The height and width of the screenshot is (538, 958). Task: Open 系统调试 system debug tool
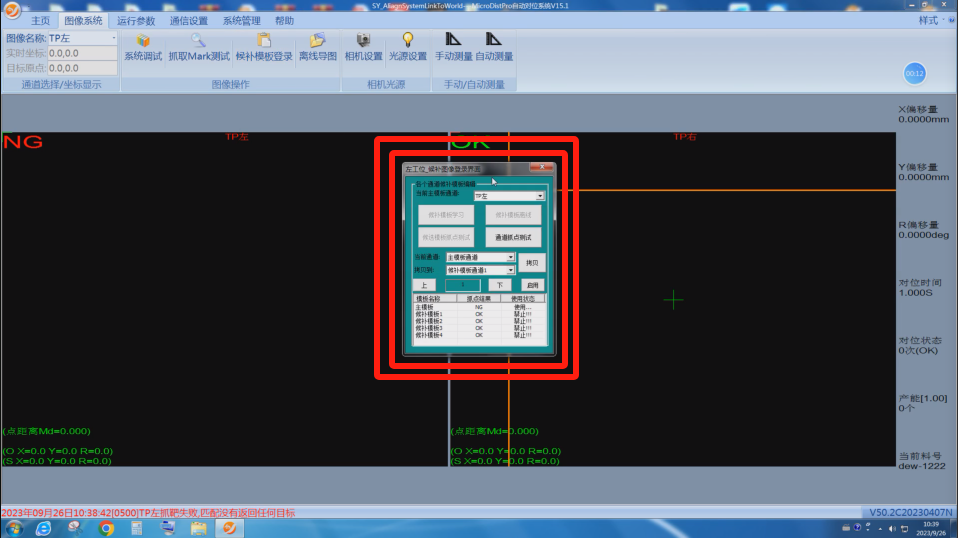pyautogui.click(x=142, y=47)
